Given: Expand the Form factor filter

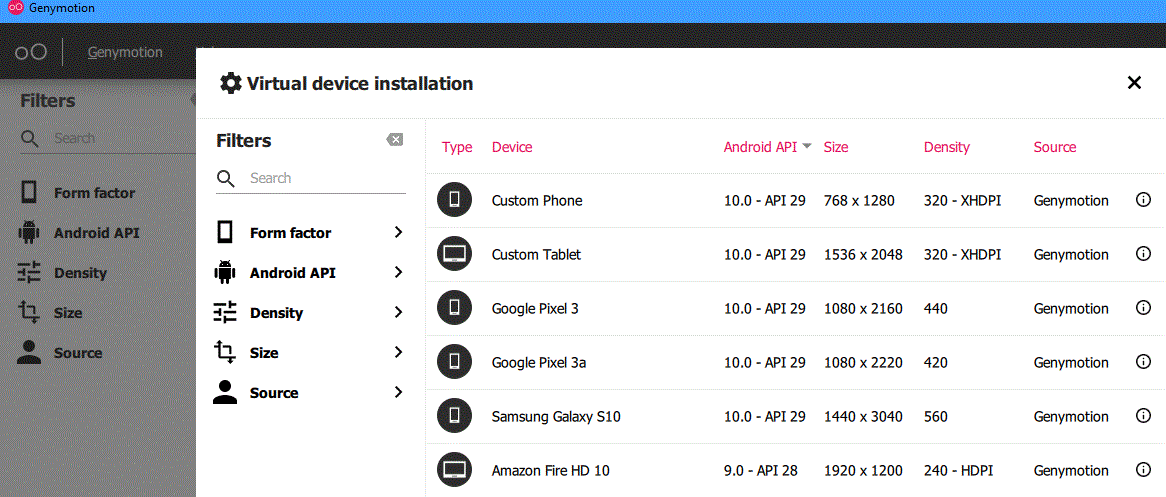Looking at the screenshot, I should click(309, 232).
